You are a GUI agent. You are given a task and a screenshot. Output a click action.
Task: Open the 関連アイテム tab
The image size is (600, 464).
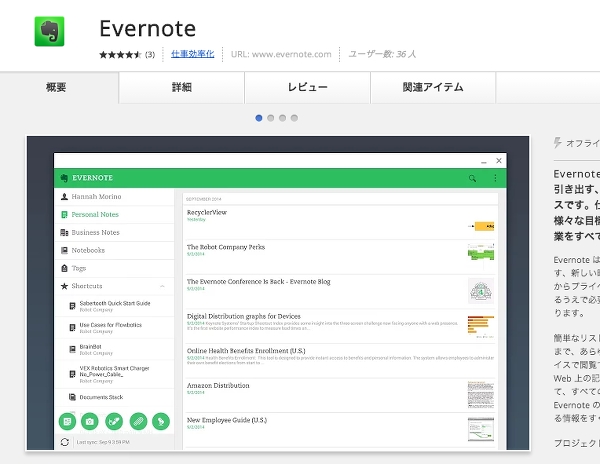[433, 88]
